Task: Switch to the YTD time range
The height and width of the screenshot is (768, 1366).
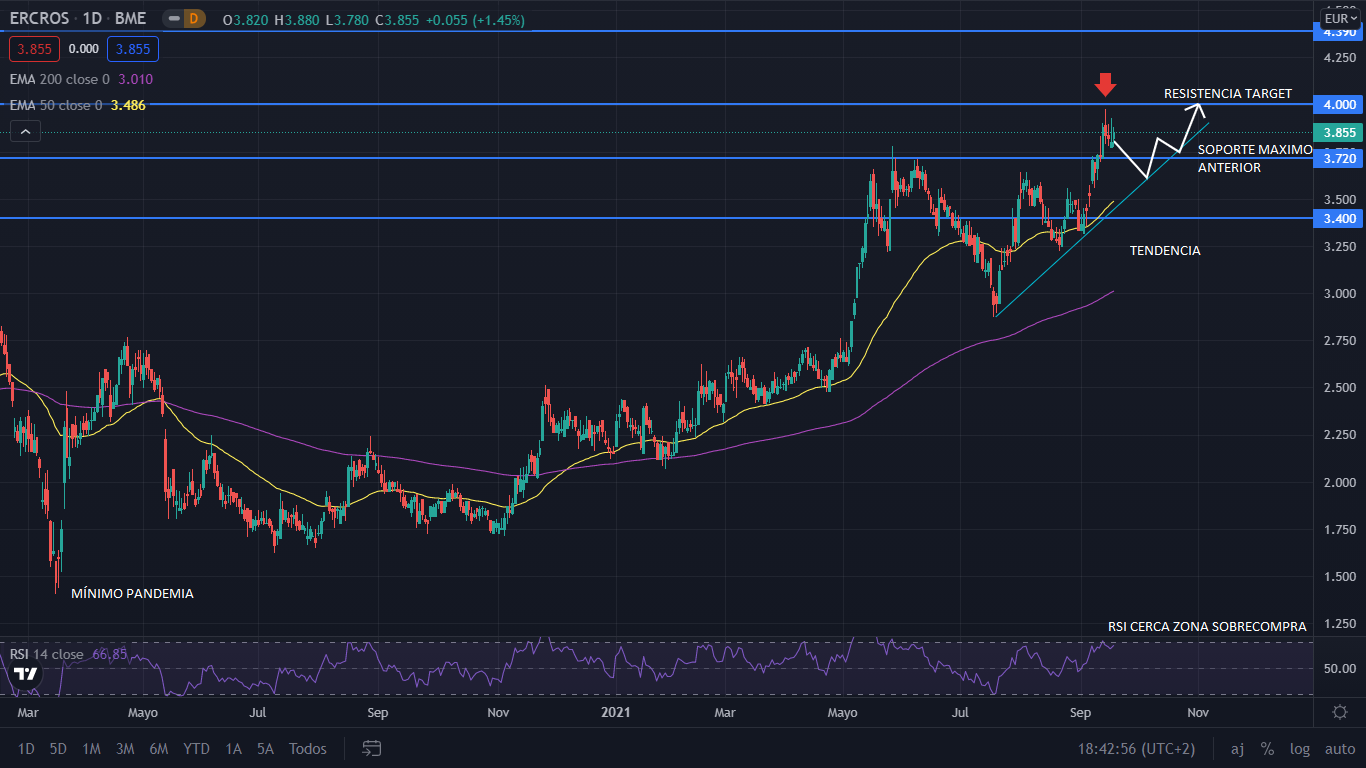Action: [196, 748]
